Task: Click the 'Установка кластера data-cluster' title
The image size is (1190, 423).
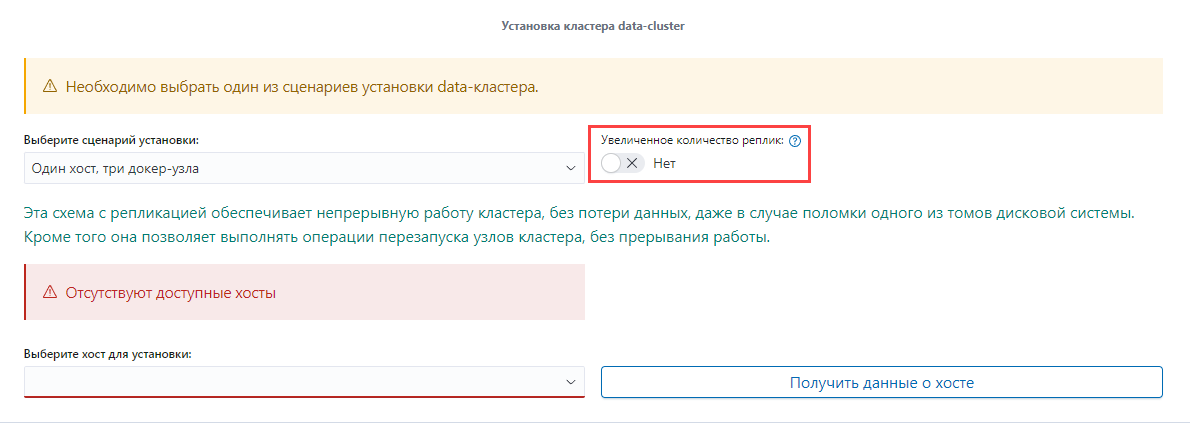Action: [593, 26]
